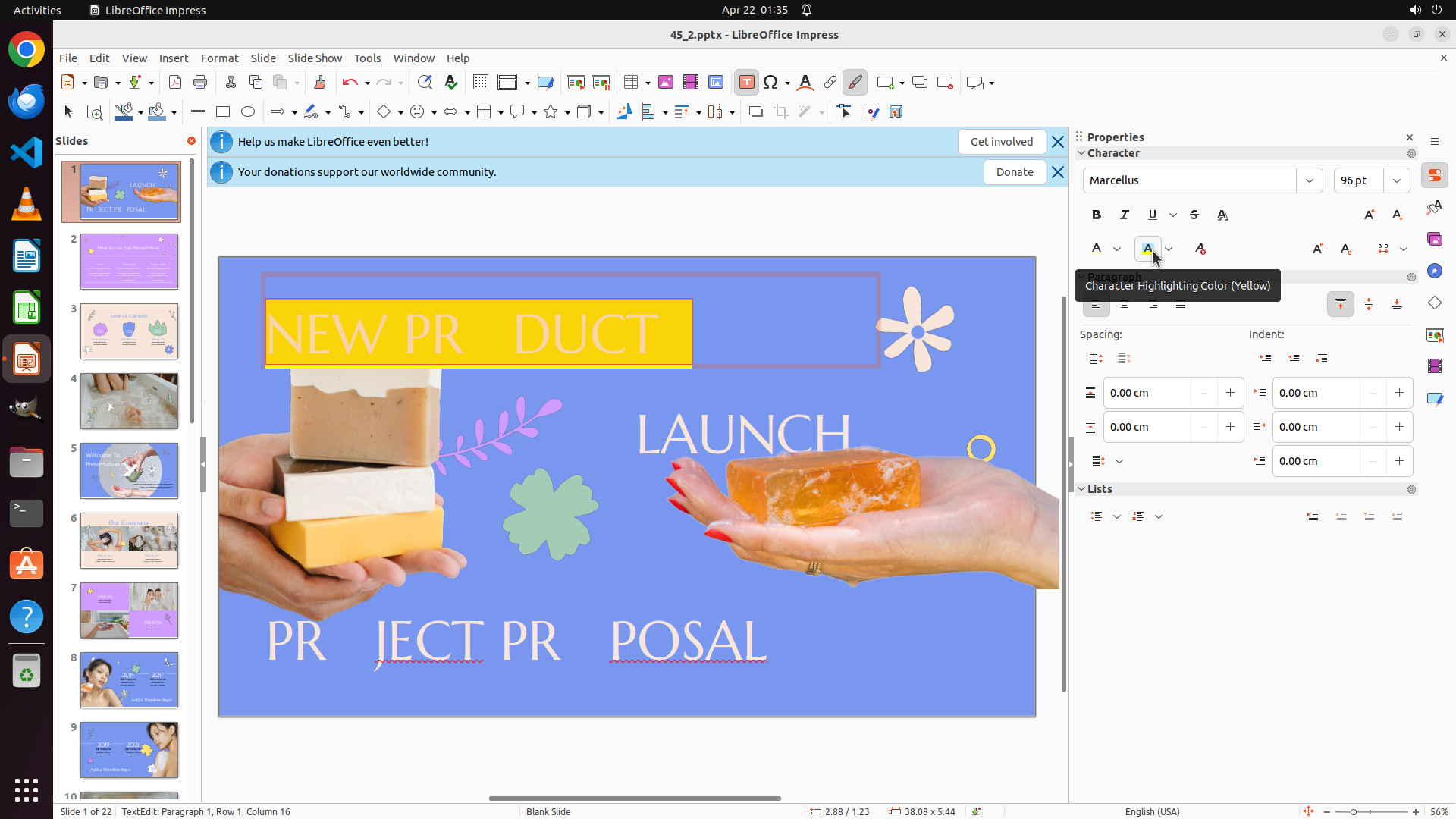Open the Slide Show menu
This screenshot has height=819, width=1456.
point(315,58)
